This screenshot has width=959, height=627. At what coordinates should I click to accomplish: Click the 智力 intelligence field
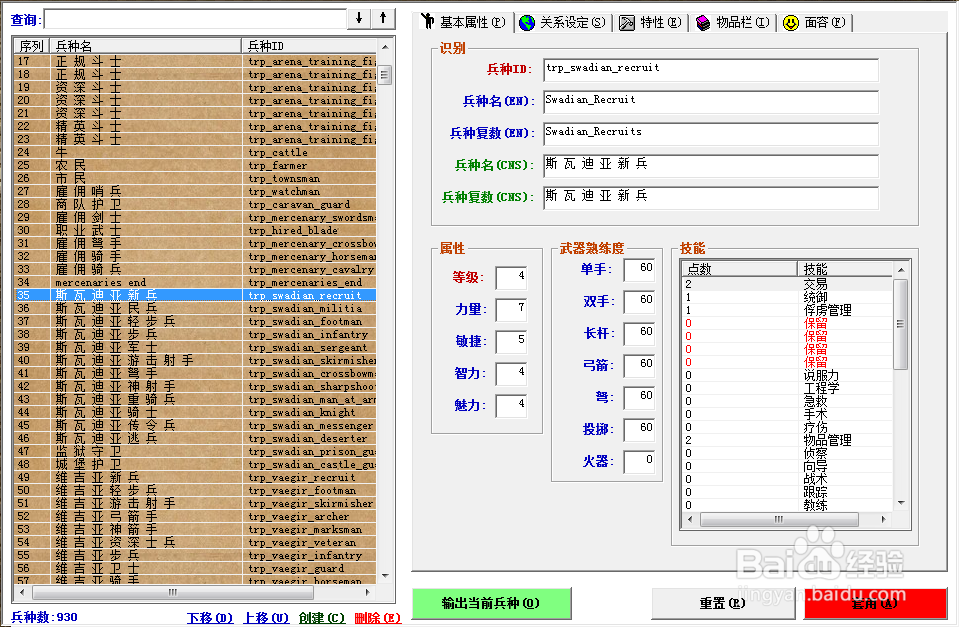click(x=511, y=374)
